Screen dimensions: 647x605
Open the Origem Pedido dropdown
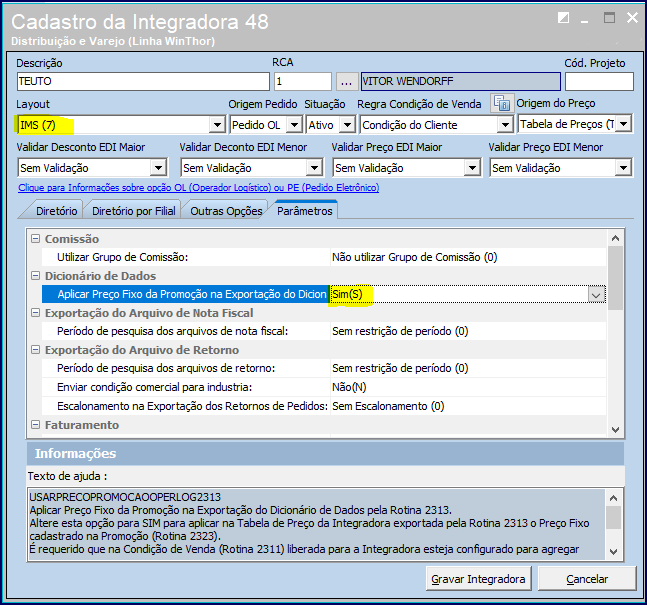(294, 125)
